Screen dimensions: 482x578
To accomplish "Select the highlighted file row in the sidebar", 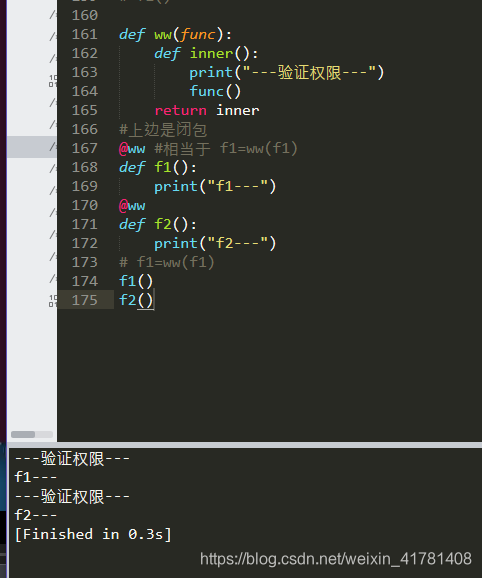I will click(x=32, y=147).
